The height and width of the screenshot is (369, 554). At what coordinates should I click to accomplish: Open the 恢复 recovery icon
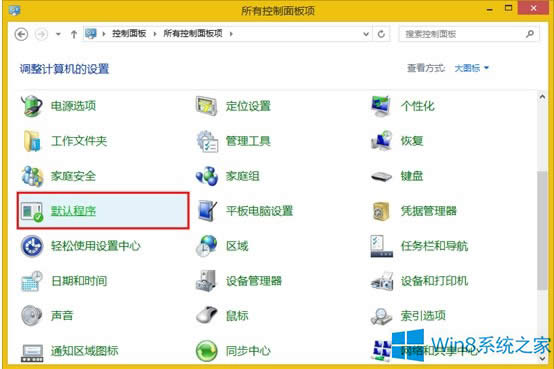coord(381,141)
